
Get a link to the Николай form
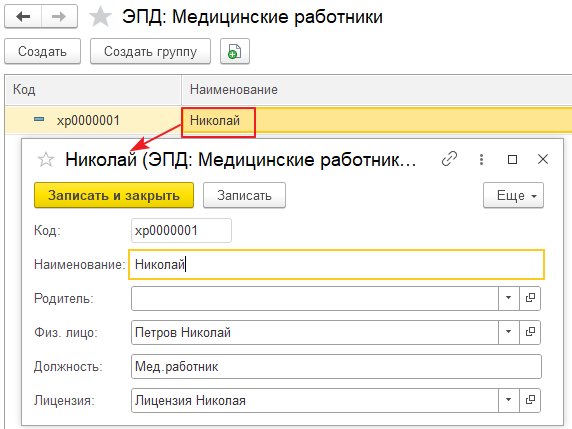click(449, 159)
